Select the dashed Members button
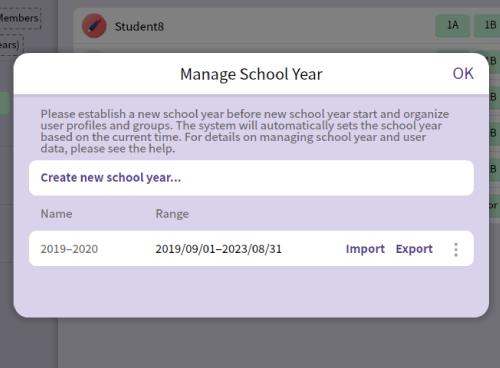This screenshot has height=368, width=500. point(20,18)
